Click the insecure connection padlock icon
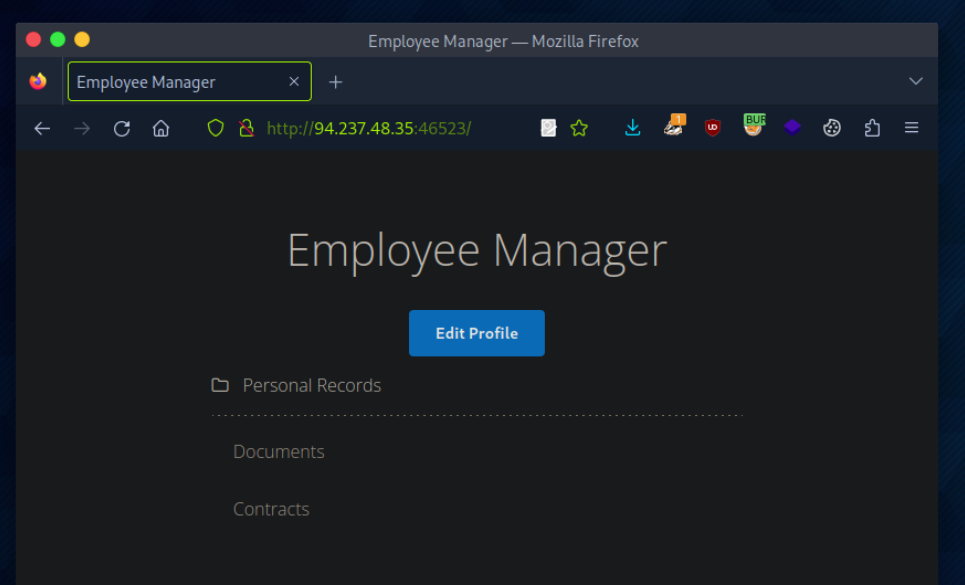The image size is (965, 585). click(x=246, y=128)
